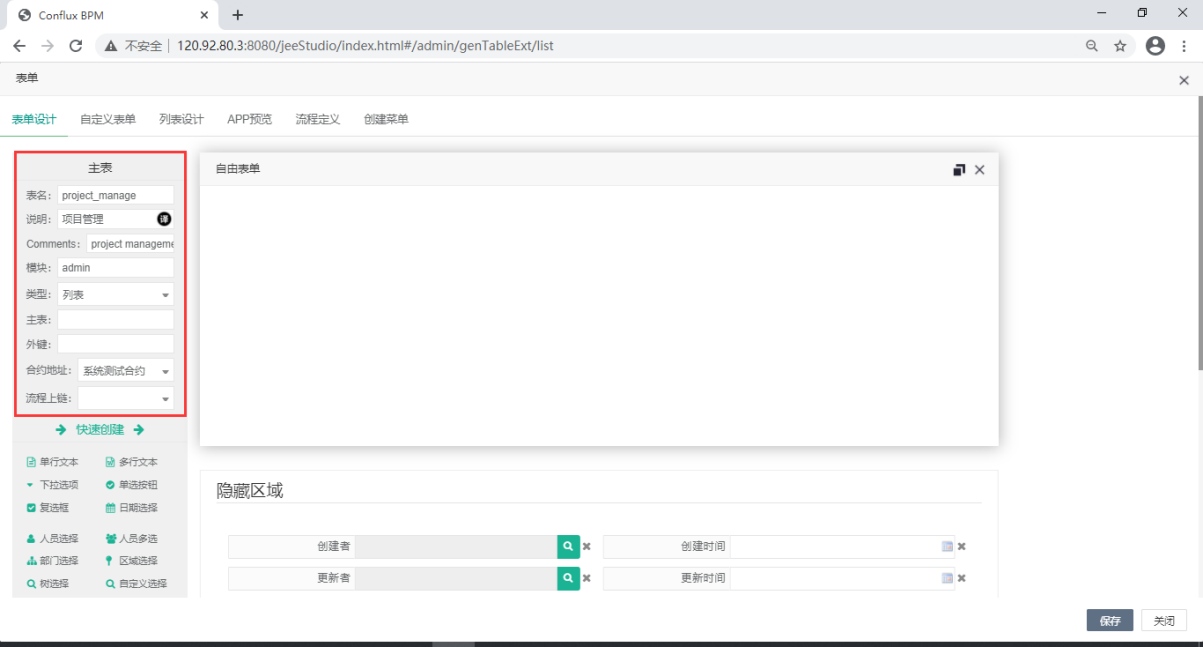Open the browser profile account icon

pos(1156,46)
